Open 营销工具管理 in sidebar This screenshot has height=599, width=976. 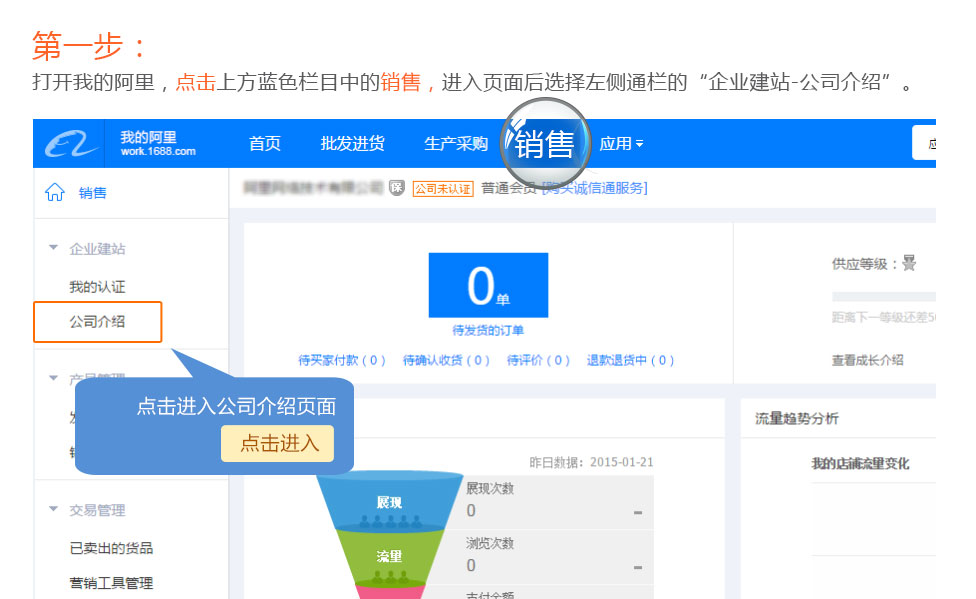point(111,583)
